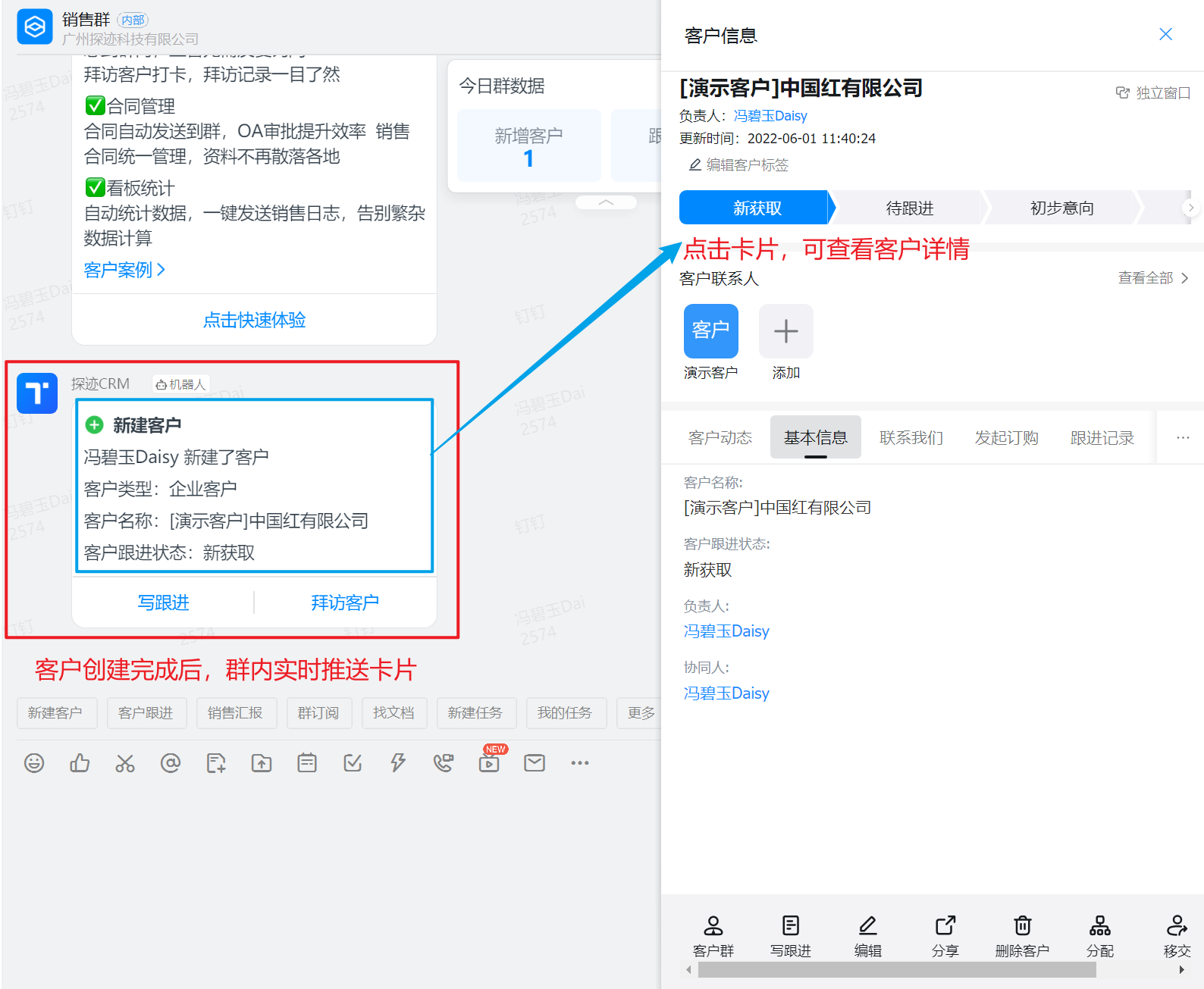Click the 移交 transfer icon
Image resolution: width=1204 pixels, height=989 pixels.
(x=1177, y=936)
